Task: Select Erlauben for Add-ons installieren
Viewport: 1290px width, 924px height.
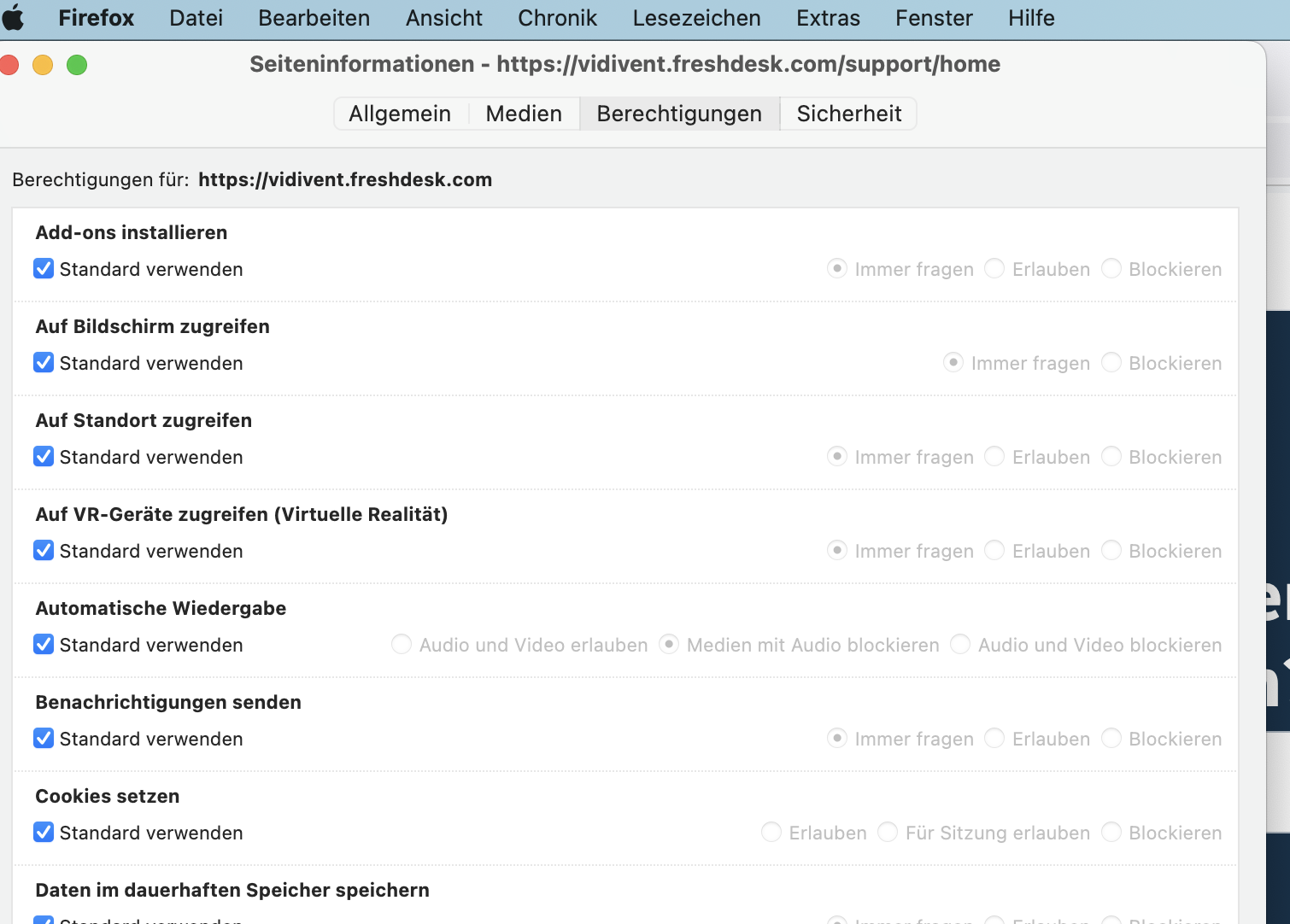Action: tap(994, 269)
